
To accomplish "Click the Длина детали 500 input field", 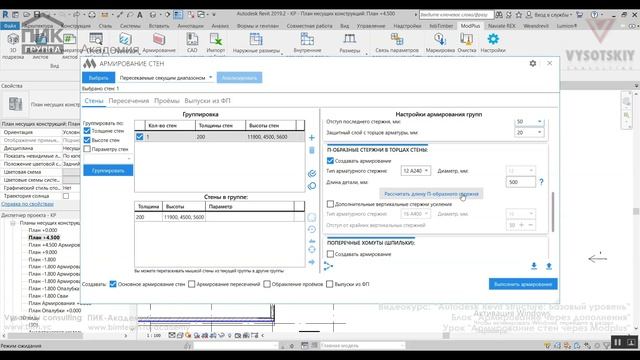I will (520, 182).
